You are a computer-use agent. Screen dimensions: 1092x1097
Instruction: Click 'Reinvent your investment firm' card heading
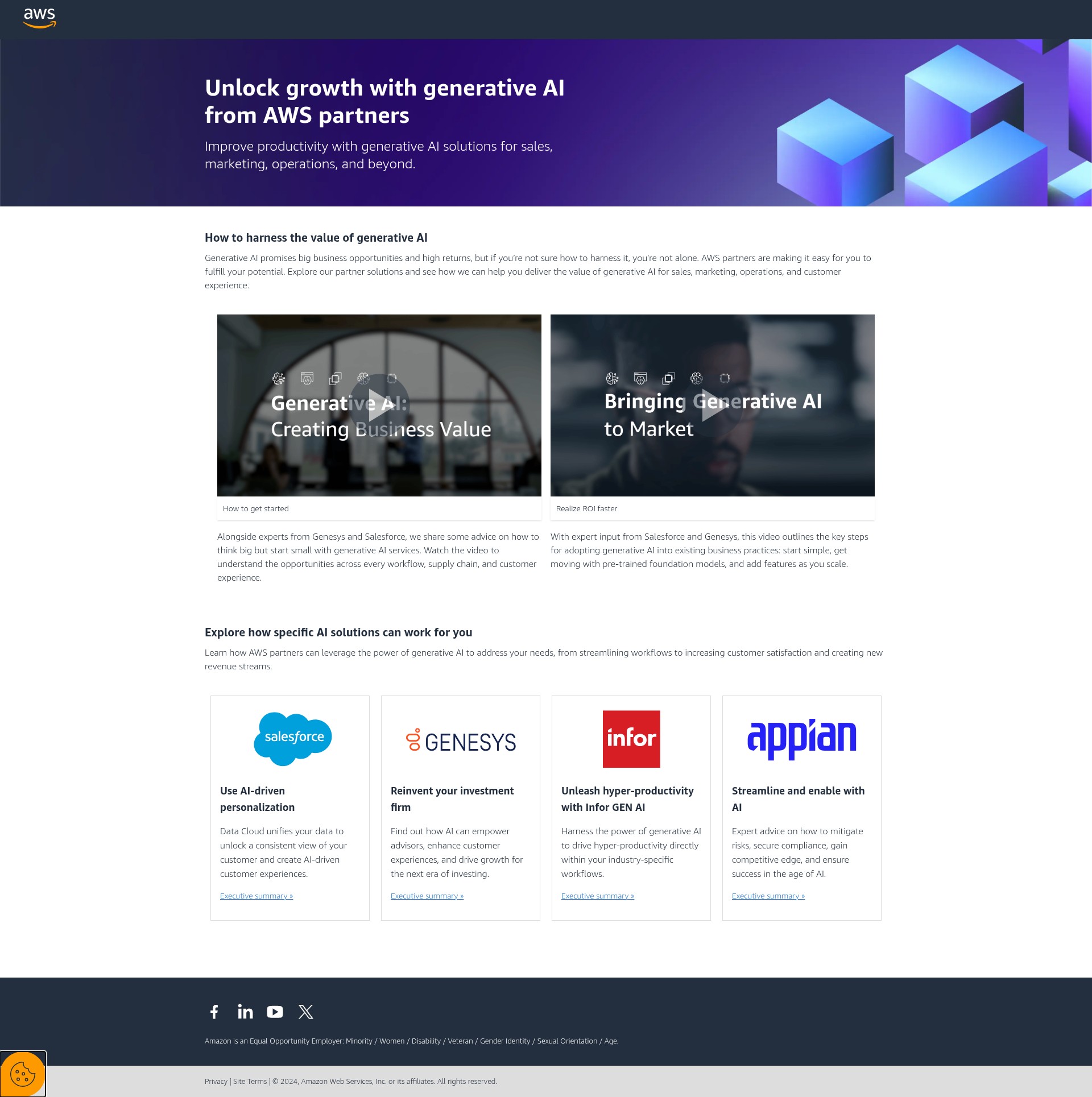coord(452,799)
